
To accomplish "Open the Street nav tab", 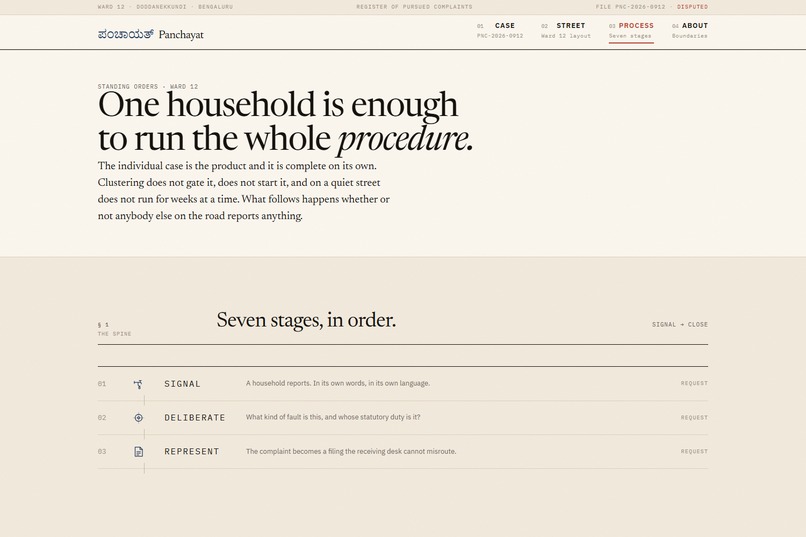I will pos(565,30).
